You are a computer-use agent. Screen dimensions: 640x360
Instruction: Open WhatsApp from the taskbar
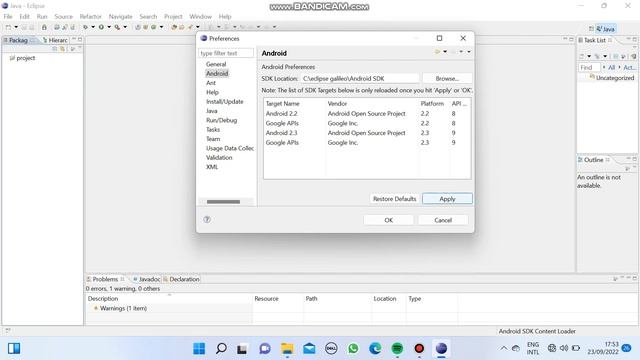[353, 349]
